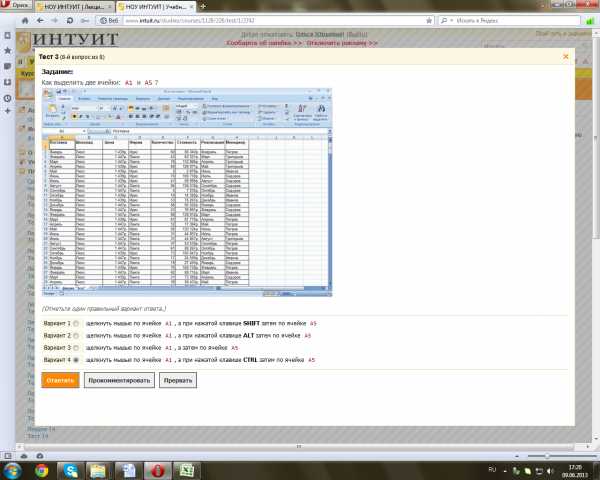Open Excel from taskbar
The width and height of the screenshot is (600, 480).
click(187, 471)
